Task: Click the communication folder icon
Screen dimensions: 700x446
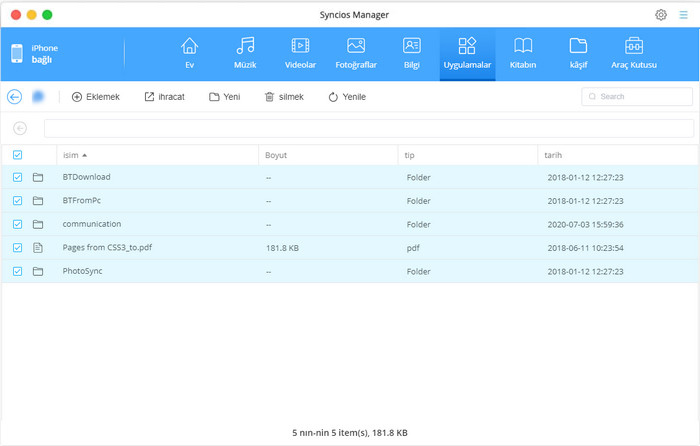Action: click(x=38, y=224)
